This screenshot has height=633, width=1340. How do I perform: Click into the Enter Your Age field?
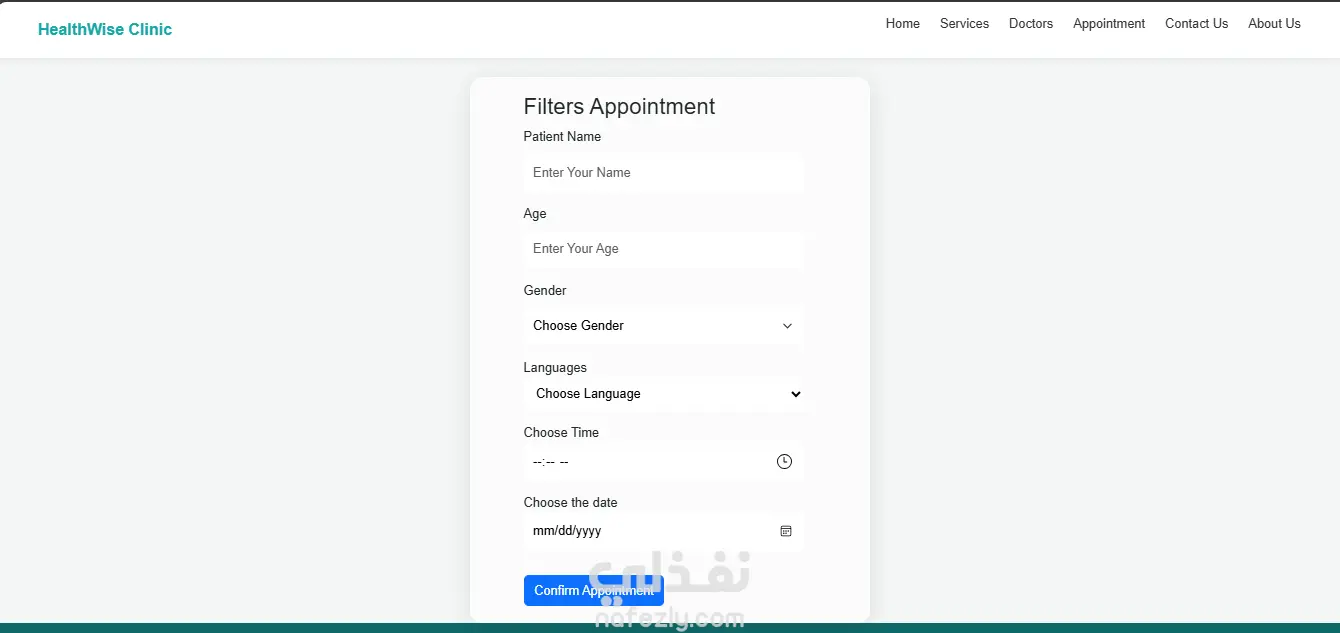(663, 249)
